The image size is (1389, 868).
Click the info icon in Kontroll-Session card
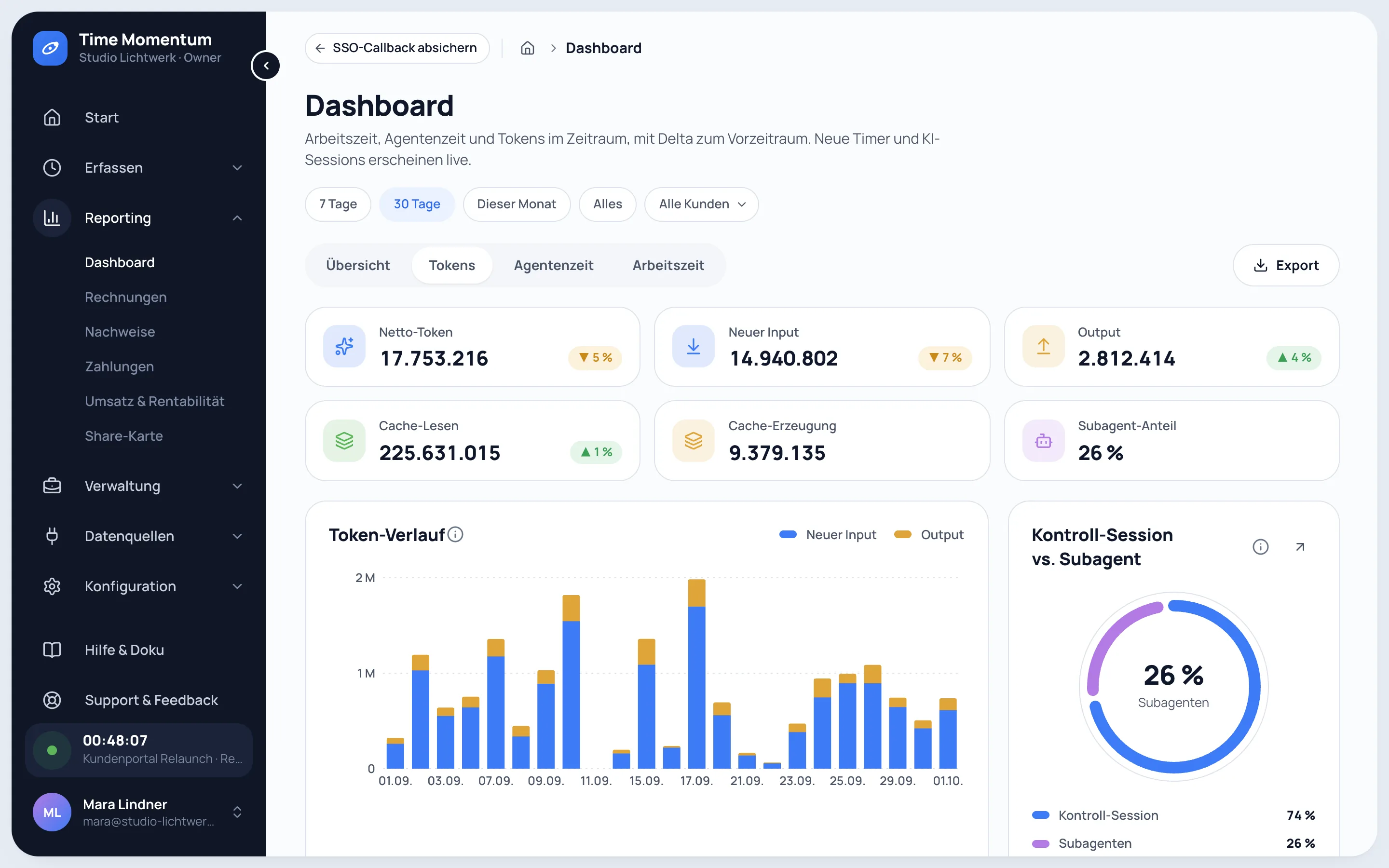pyautogui.click(x=1260, y=546)
